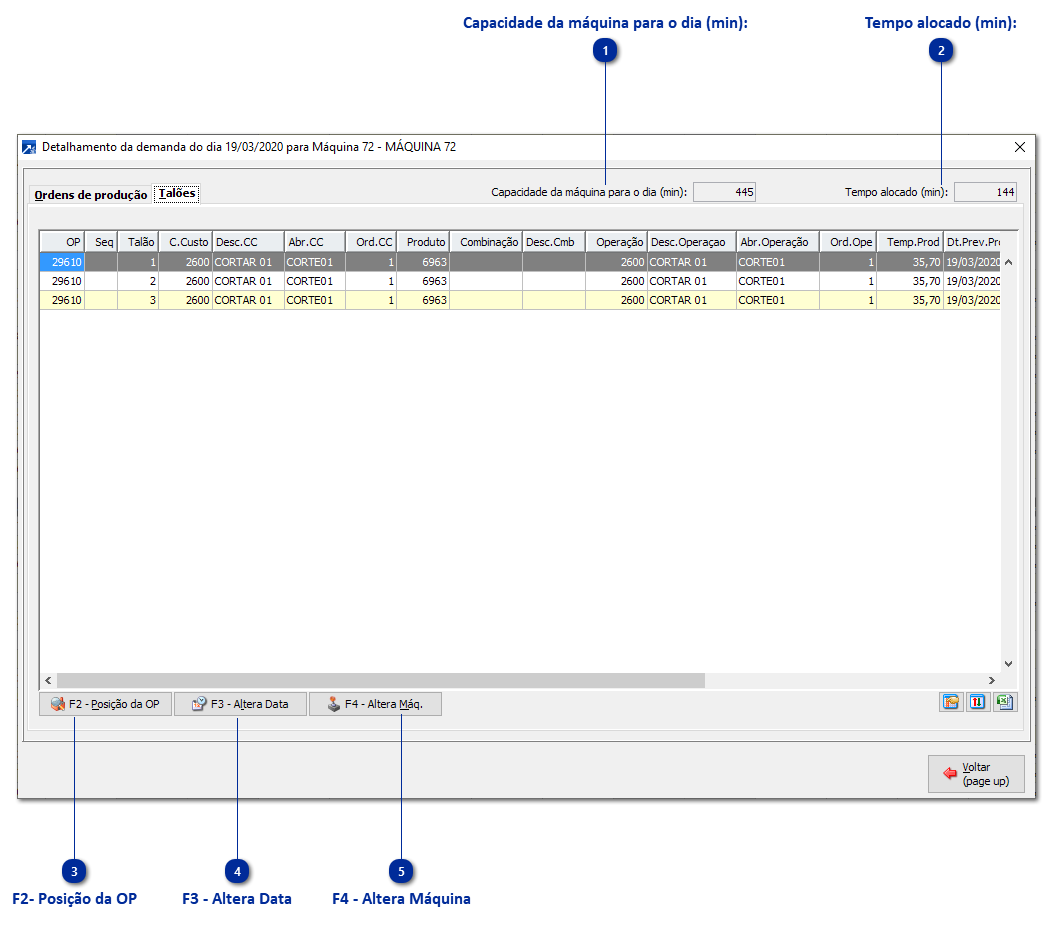Click the Temp.Prod column header
Image resolution: width=1049 pixels, height=925 pixels.
tap(911, 242)
